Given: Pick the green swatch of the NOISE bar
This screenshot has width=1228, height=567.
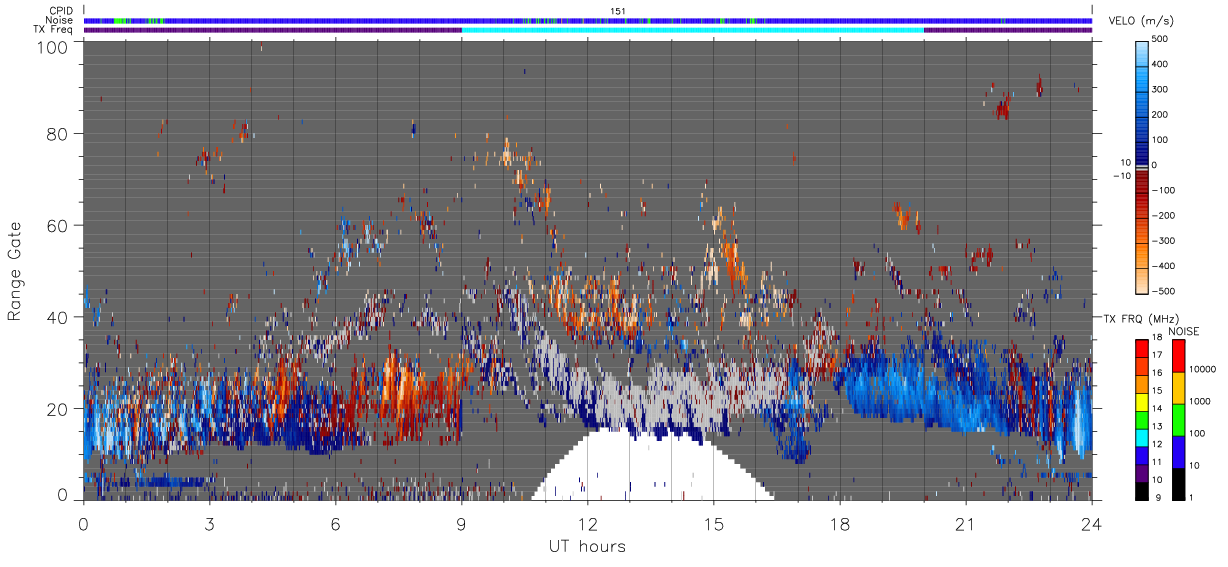Looking at the screenshot, I should 1178,419.
